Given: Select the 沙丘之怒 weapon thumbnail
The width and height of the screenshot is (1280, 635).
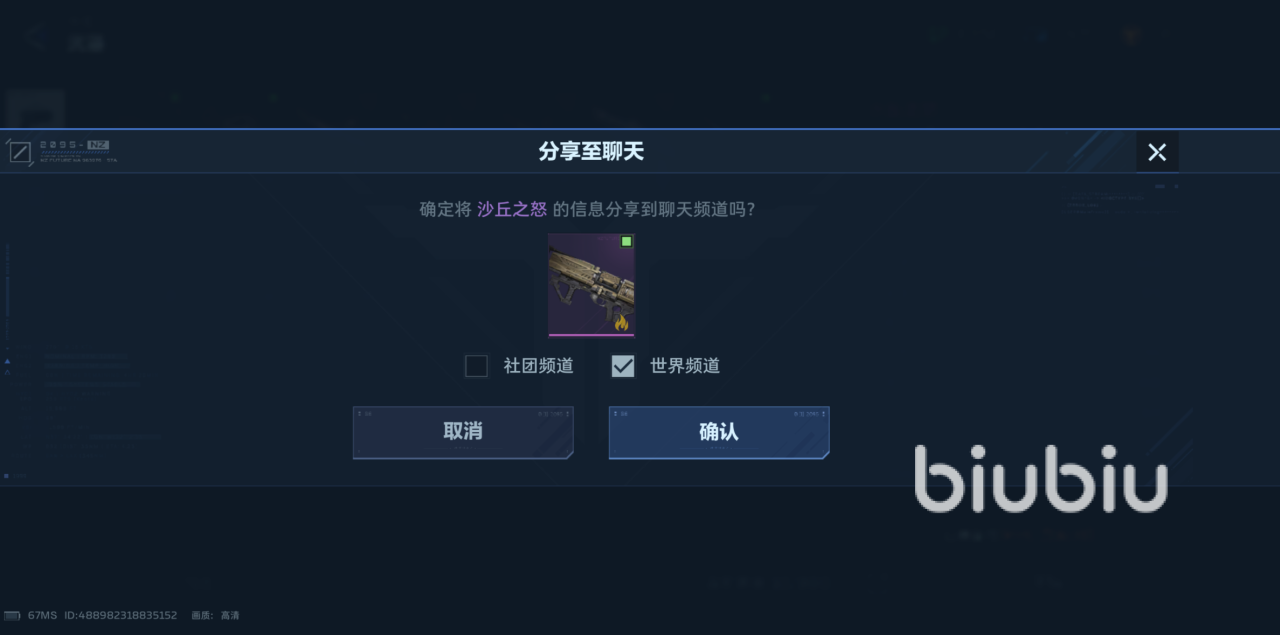Looking at the screenshot, I should (591, 285).
